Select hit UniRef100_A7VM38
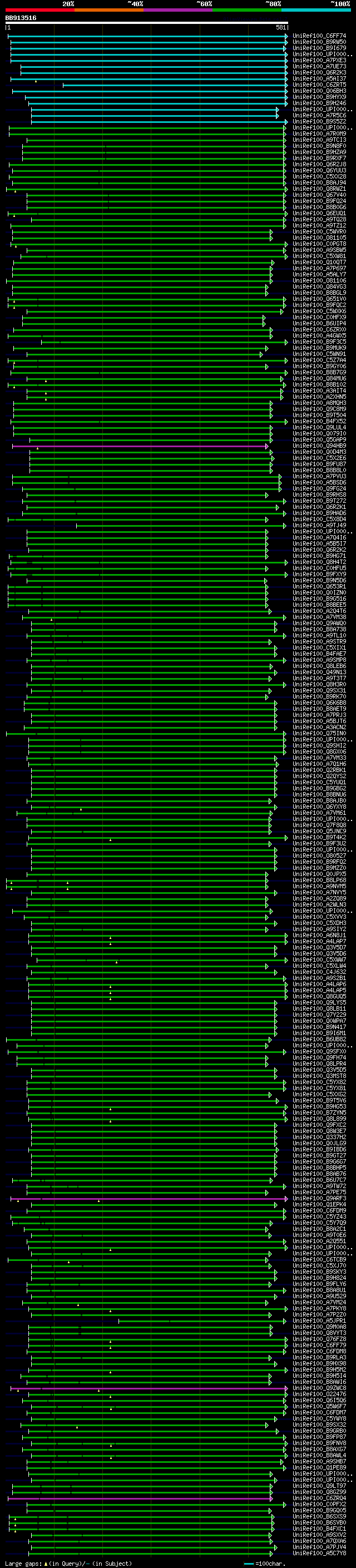The height and width of the screenshot is (1568, 356). tap(319, 617)
